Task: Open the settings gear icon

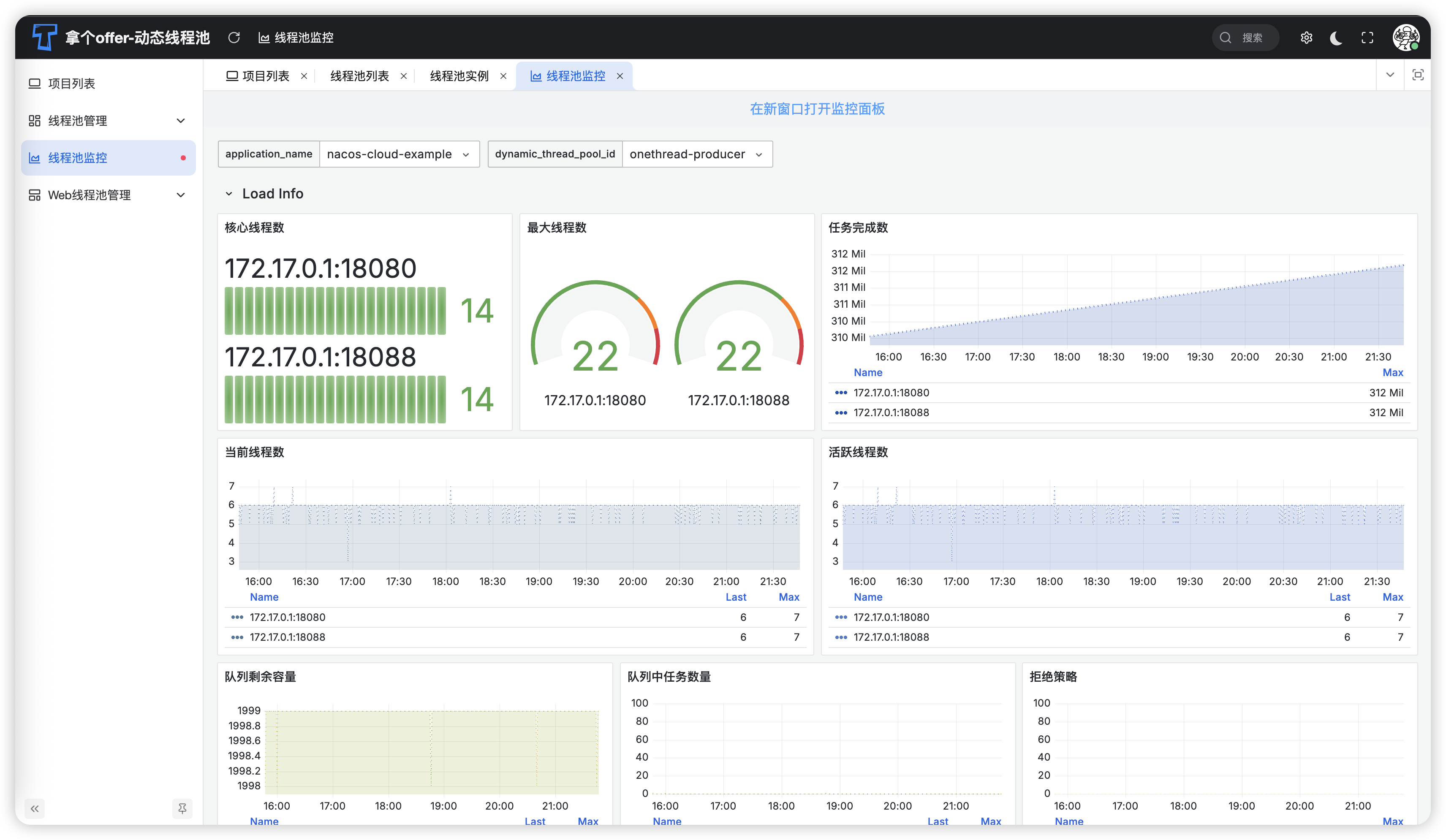Action: point(1306,38)
